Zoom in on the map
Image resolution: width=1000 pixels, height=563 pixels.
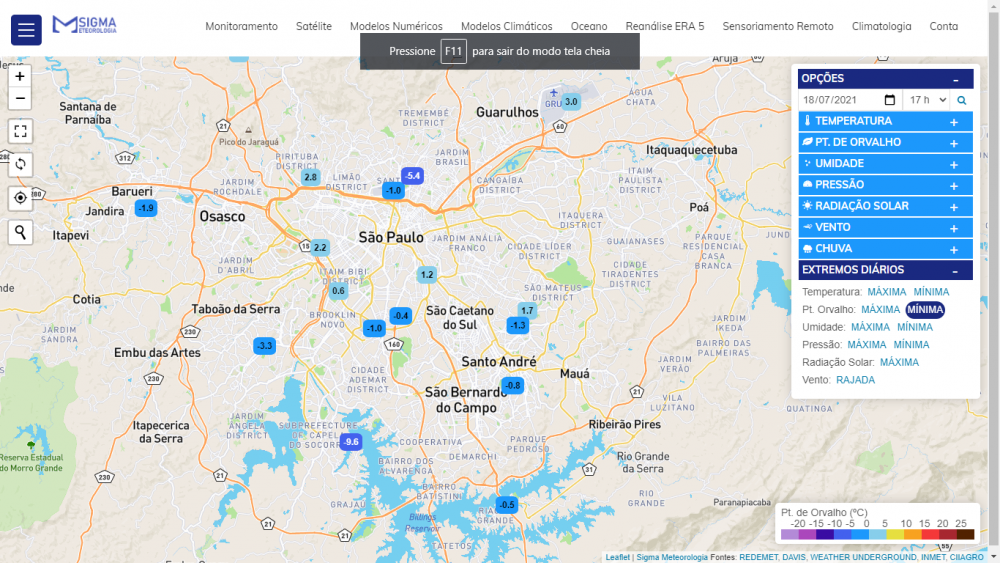(20, 76)
